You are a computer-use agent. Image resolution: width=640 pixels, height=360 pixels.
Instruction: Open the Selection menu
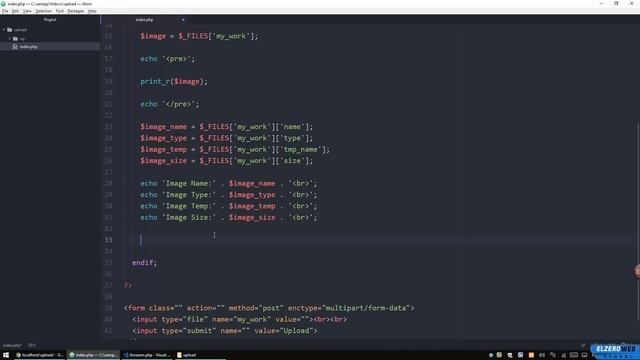pyautogui.click(x=43, y=11)
